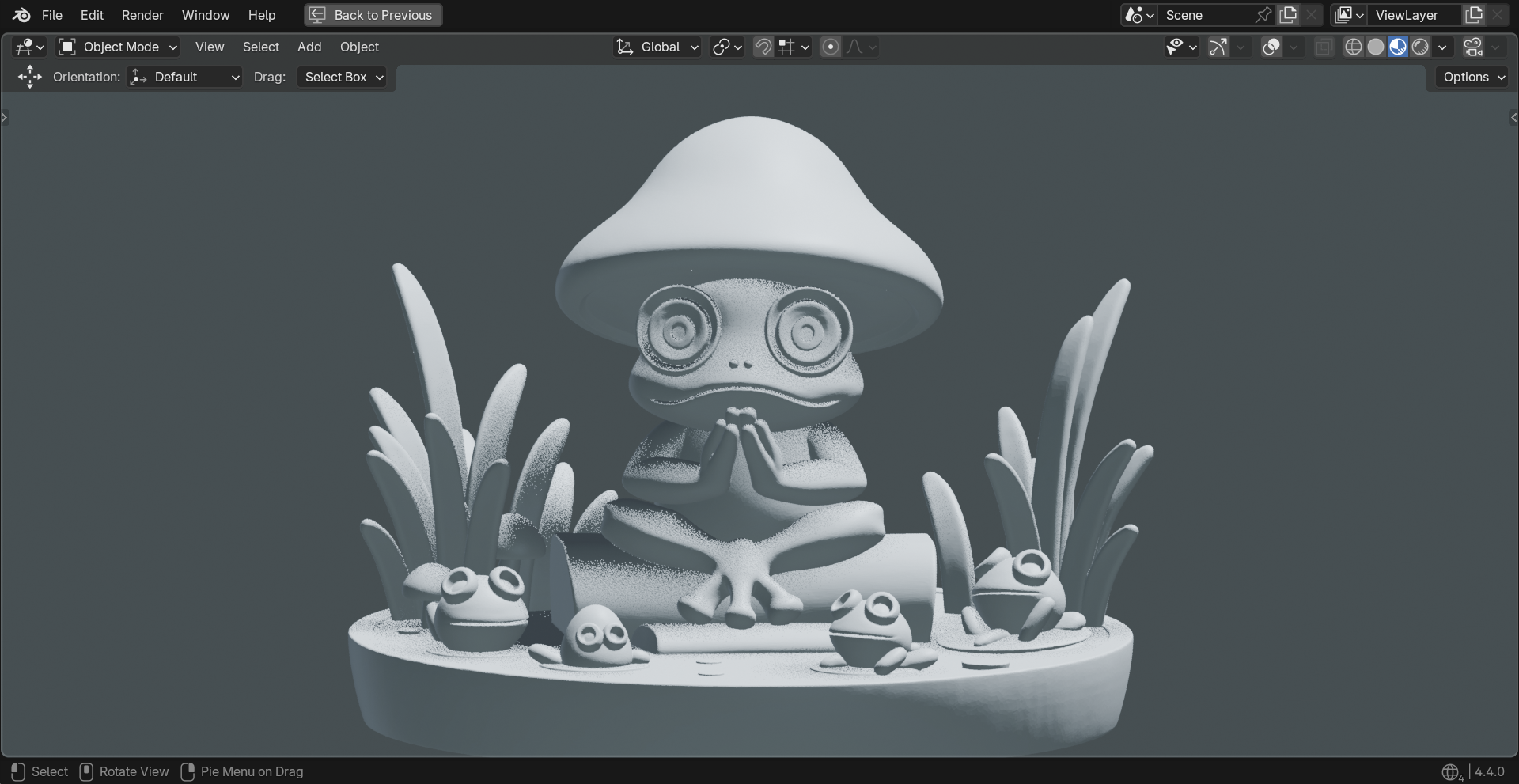This screenshot has width=1519, height=784.
Task: Toggle the magnet snap button
Action: coord(763,47)
